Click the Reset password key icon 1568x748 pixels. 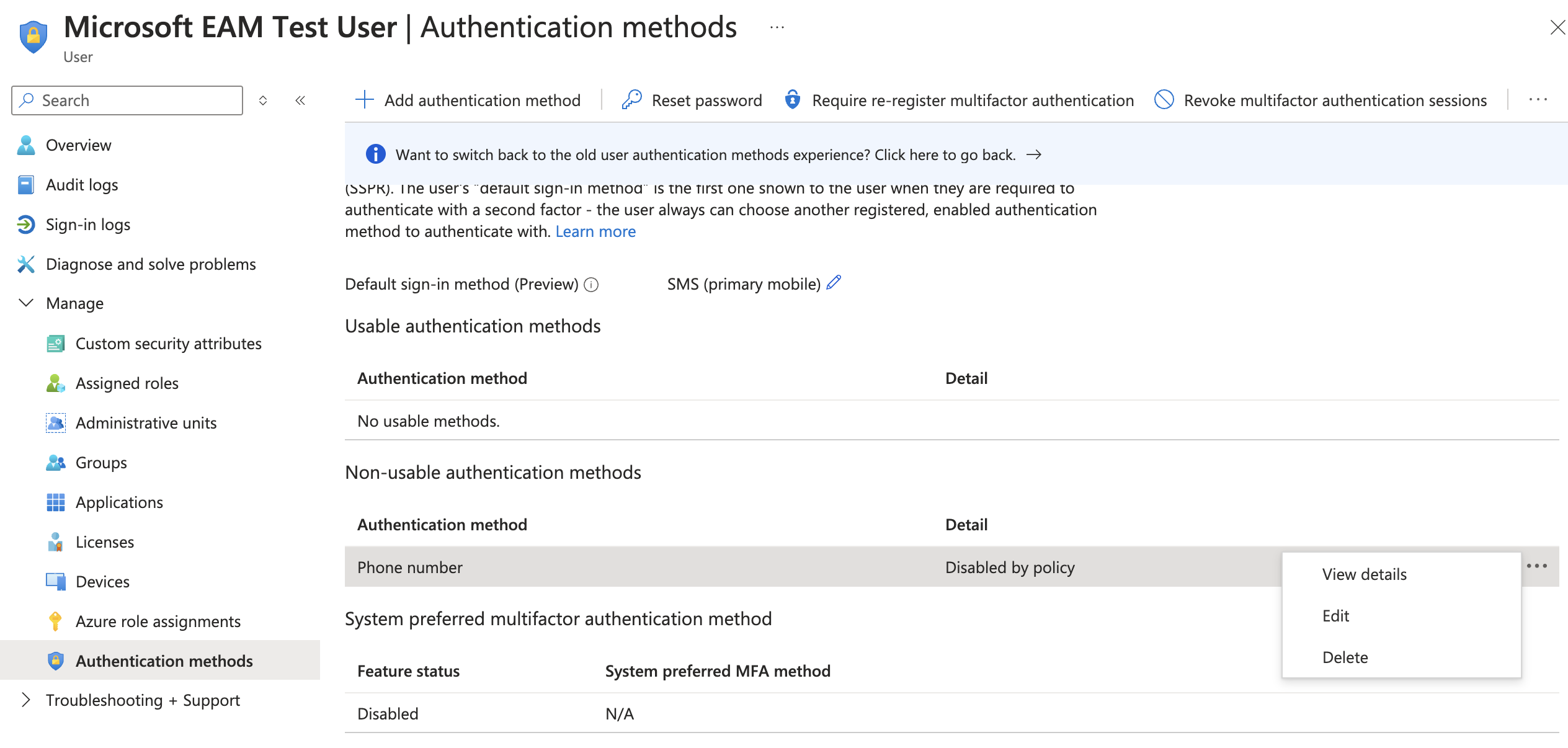631,100
